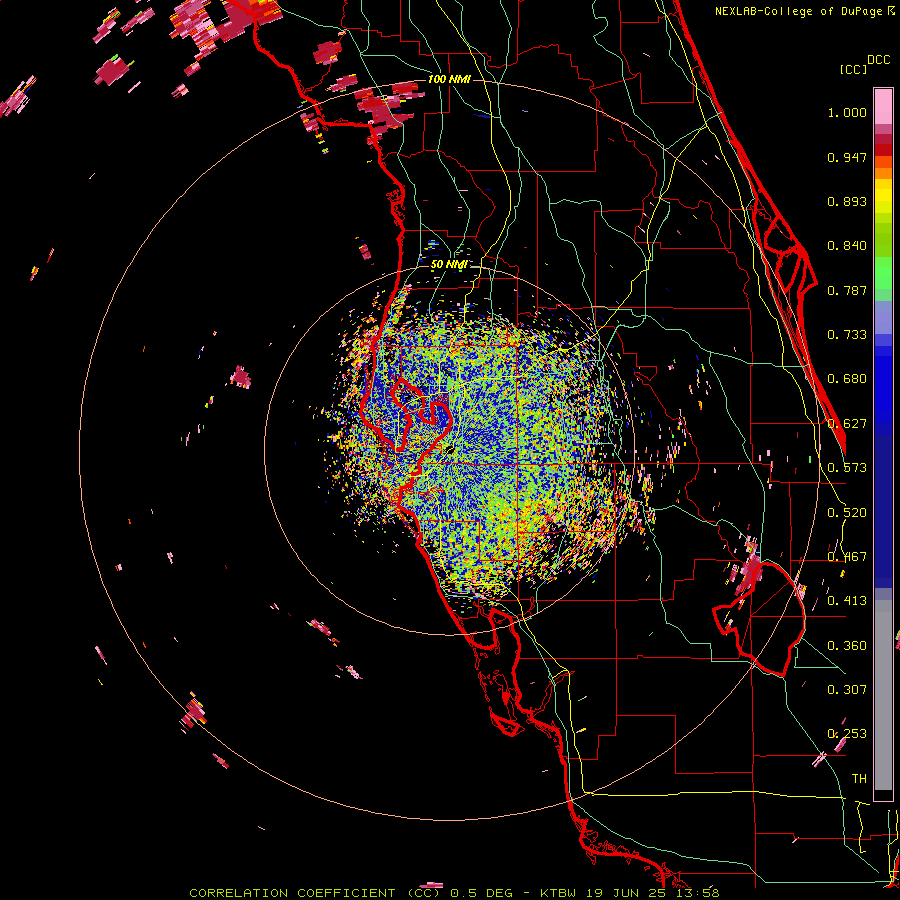Click the pink top segment of the color bar

pyautogui.click(x=883, y=106)
